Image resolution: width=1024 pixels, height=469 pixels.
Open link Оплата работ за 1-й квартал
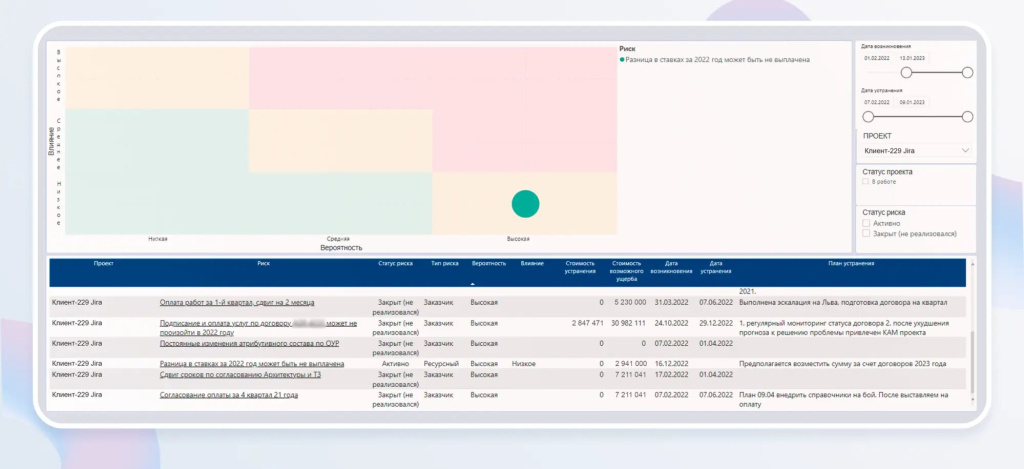237,303
